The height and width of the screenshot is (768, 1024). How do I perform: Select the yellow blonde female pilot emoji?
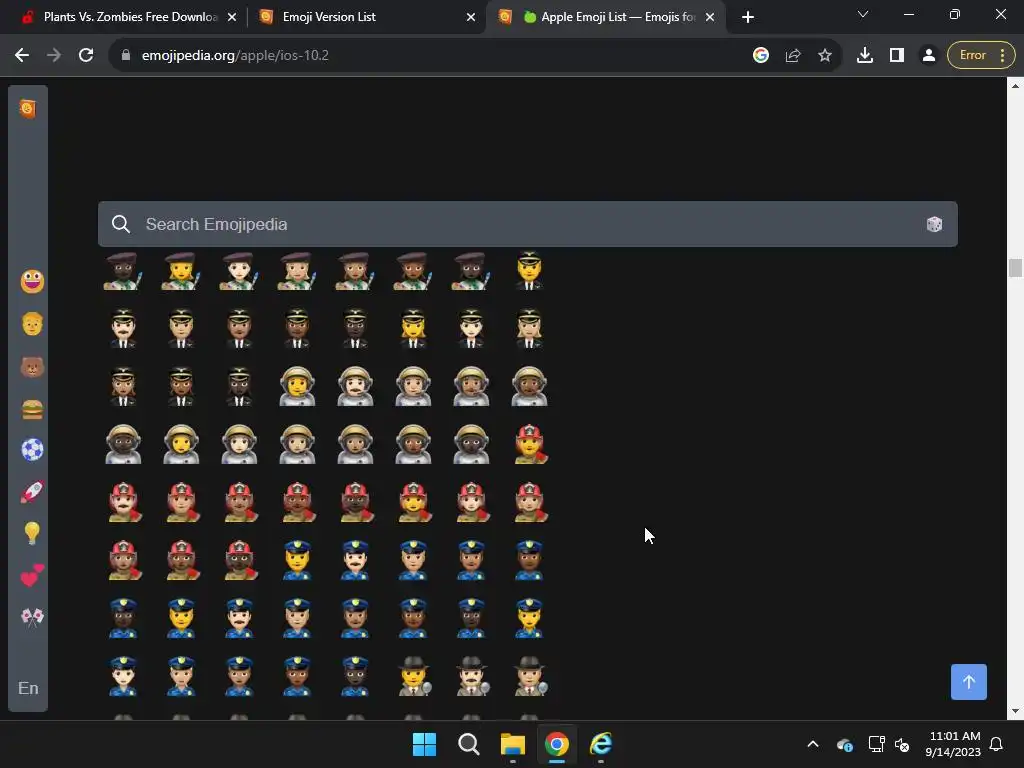point(413,328)
